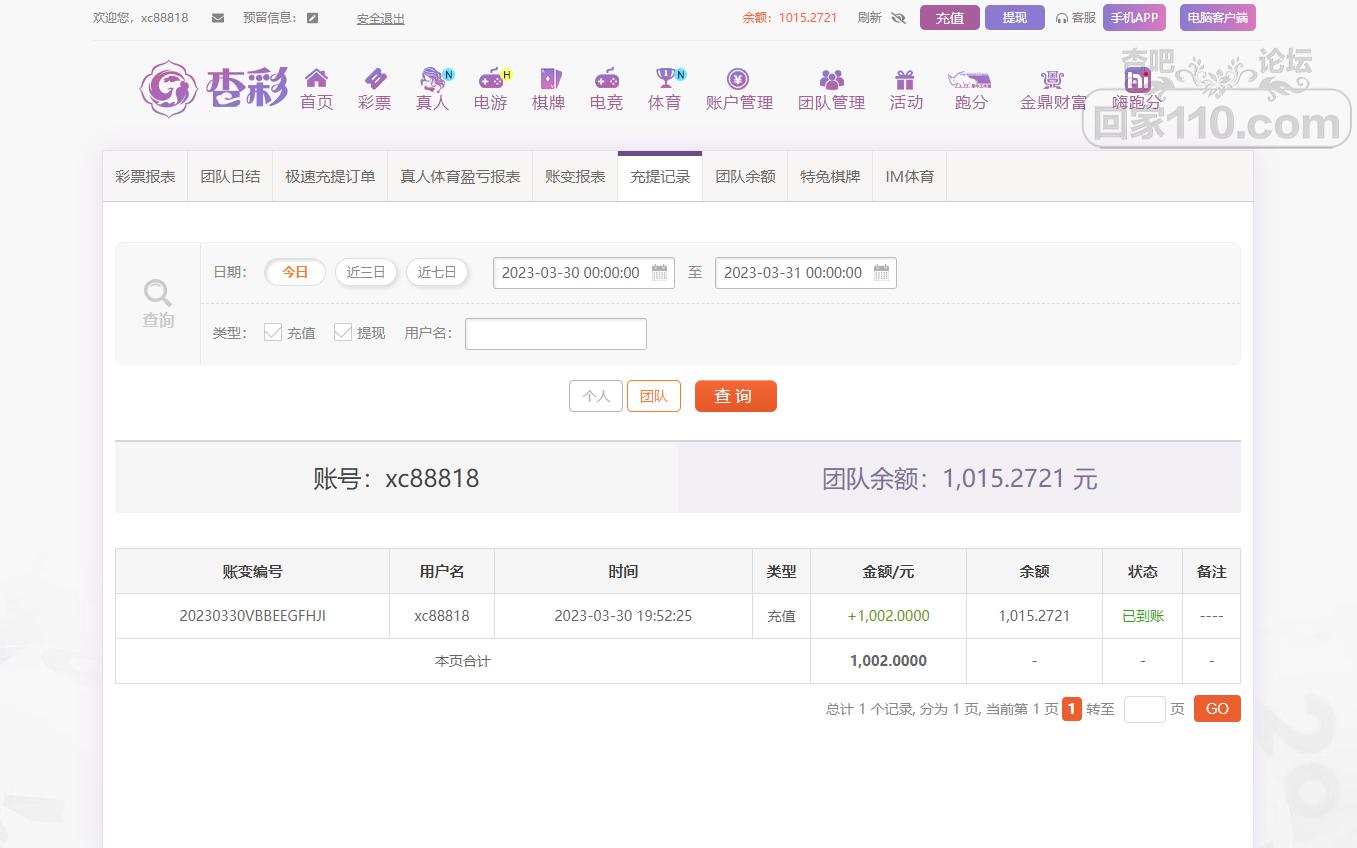Open the start date calendar picker

(x=660, y=272)
